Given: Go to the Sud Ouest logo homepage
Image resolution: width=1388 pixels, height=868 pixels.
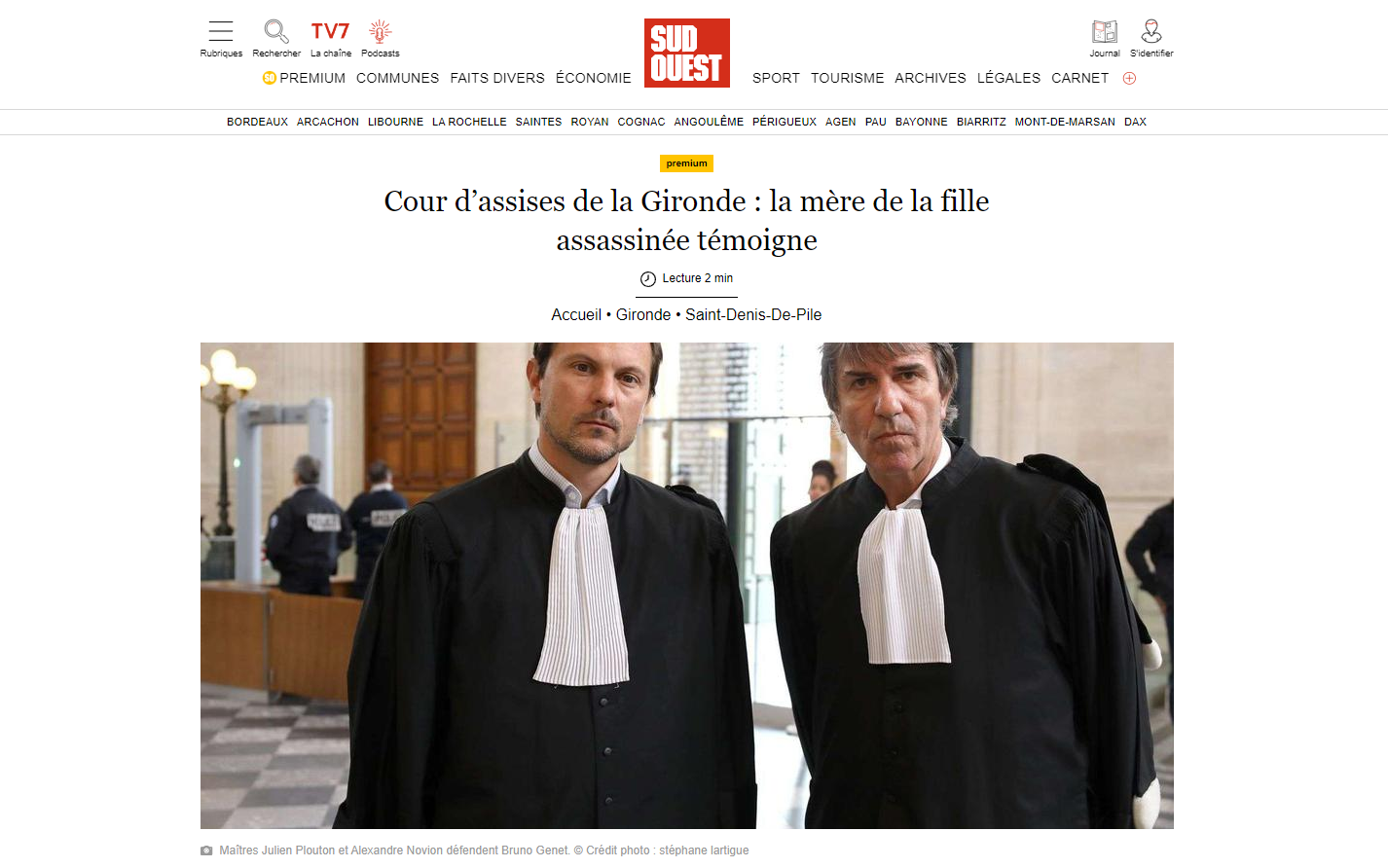Looking at the screenshot, I should click(687, 53).
